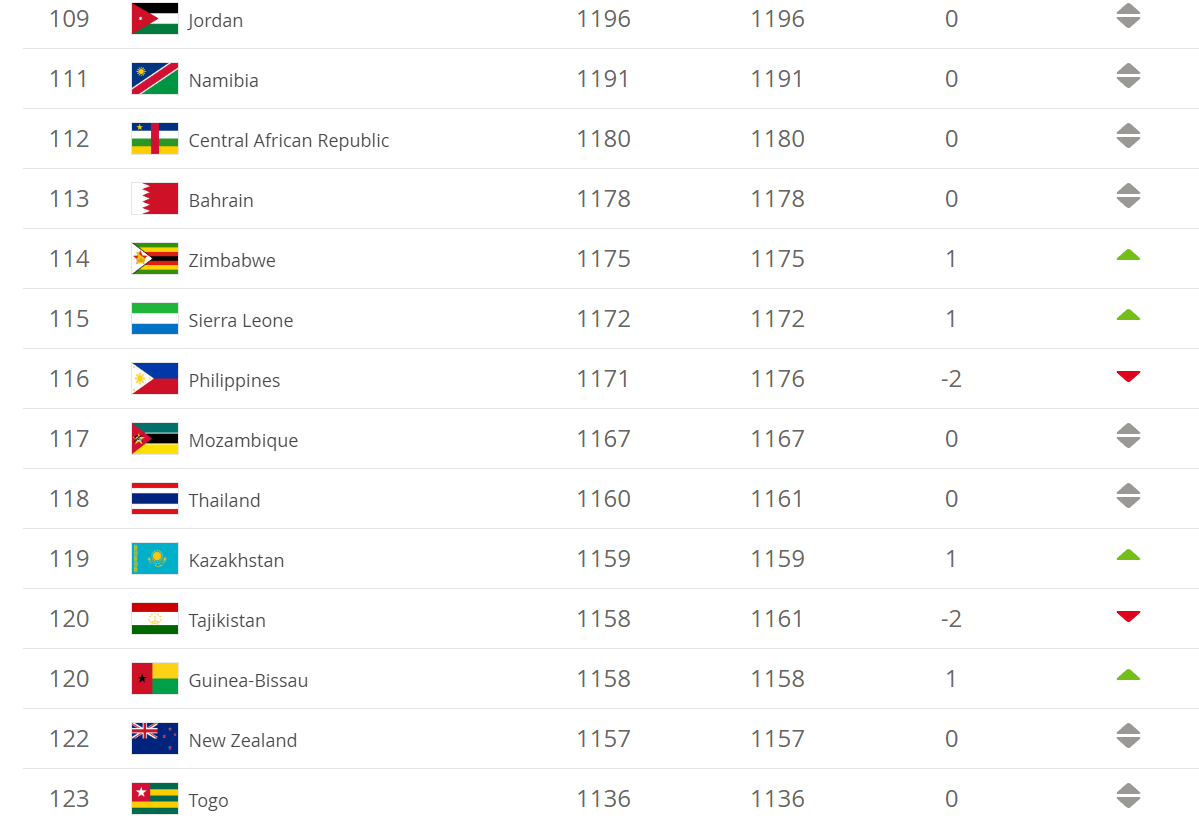The width and height of the screenshot is (1199, 828).
Task: Open the Sierra Leone team link
Action: (241, 321)
